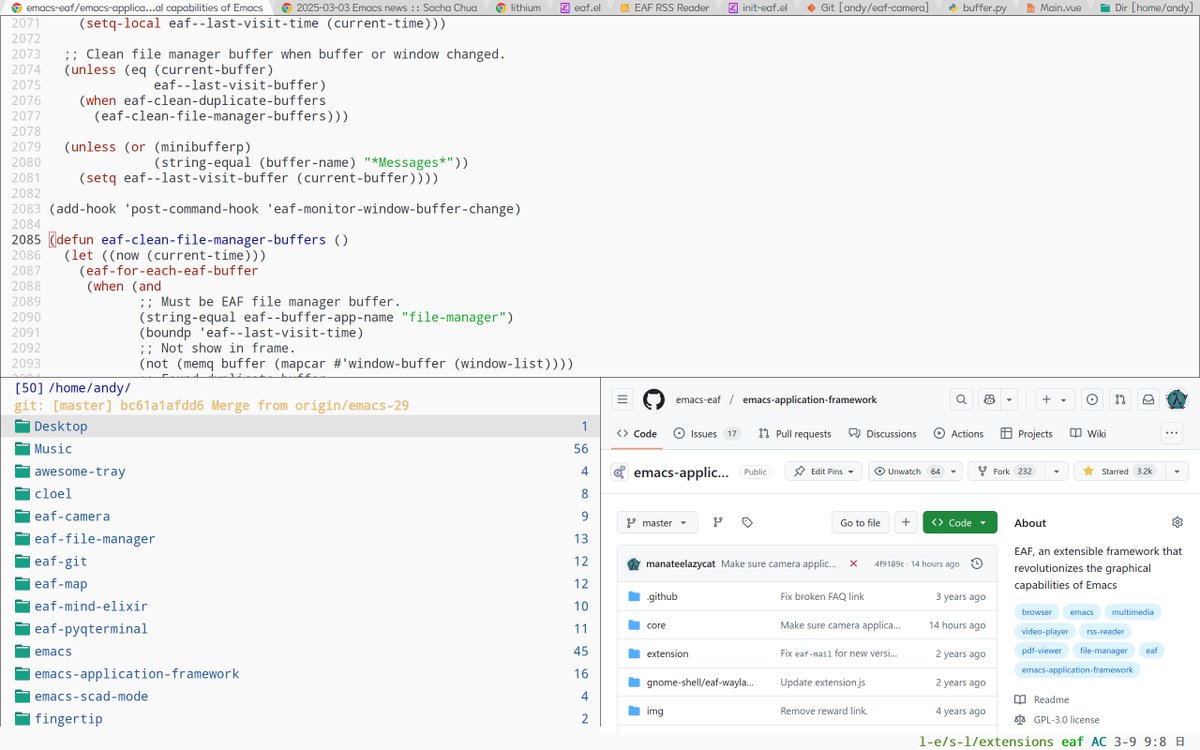Open the Projects tab
1200x750 pixels.
(x=1025, y=434)
